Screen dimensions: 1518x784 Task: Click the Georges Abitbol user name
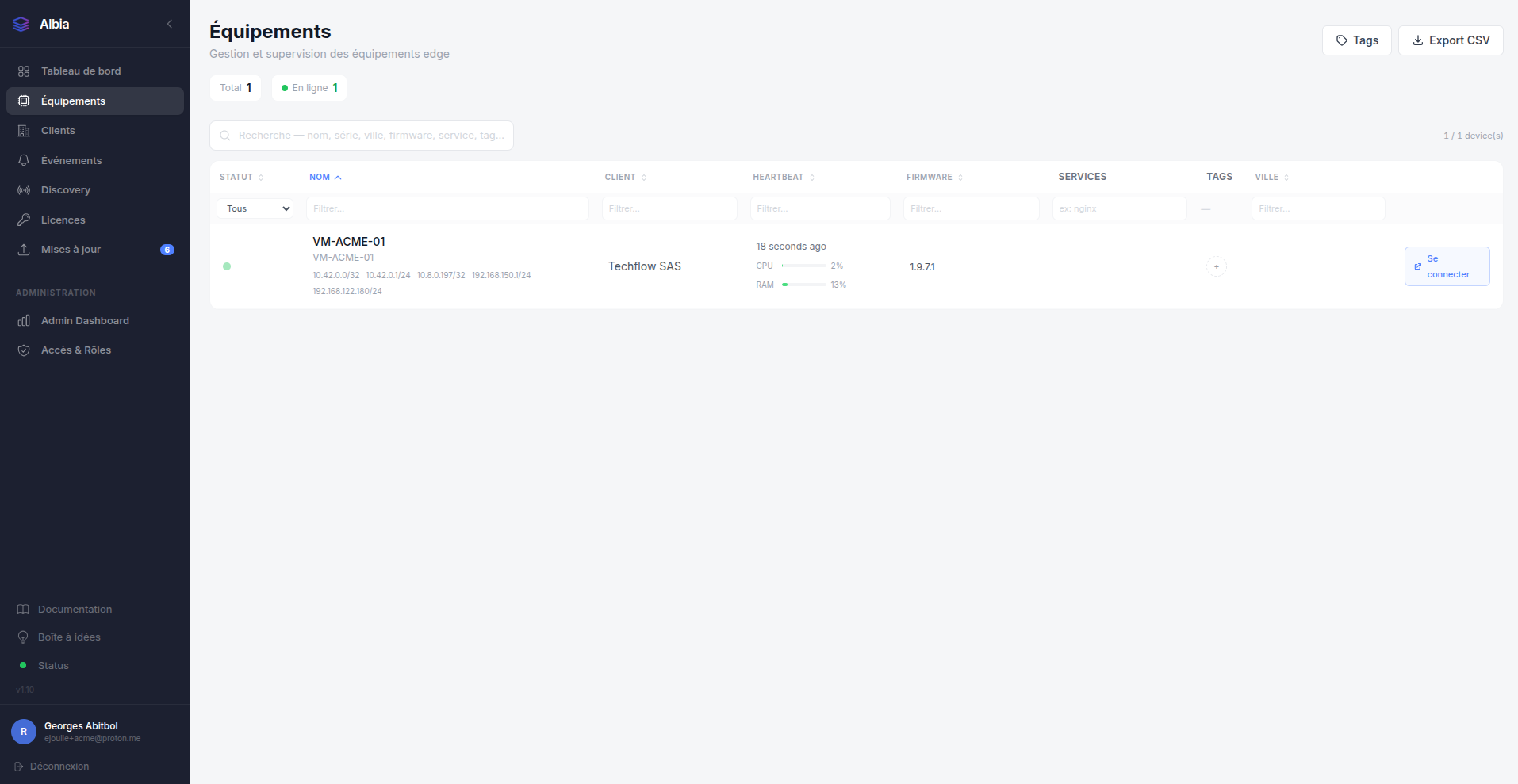tap(81, 726)
